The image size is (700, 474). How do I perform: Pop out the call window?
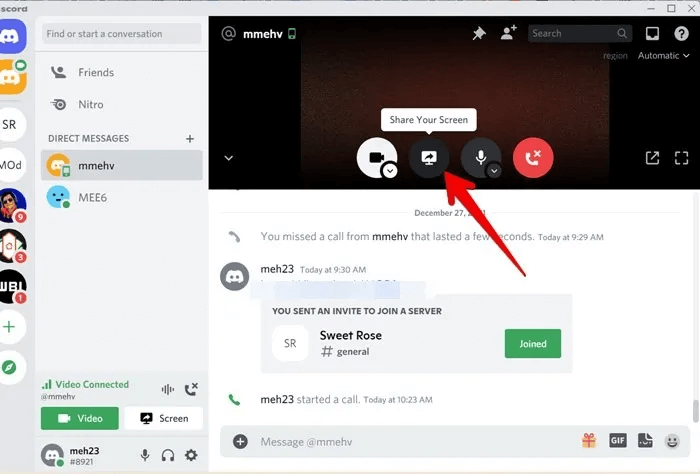coord(652,158)
